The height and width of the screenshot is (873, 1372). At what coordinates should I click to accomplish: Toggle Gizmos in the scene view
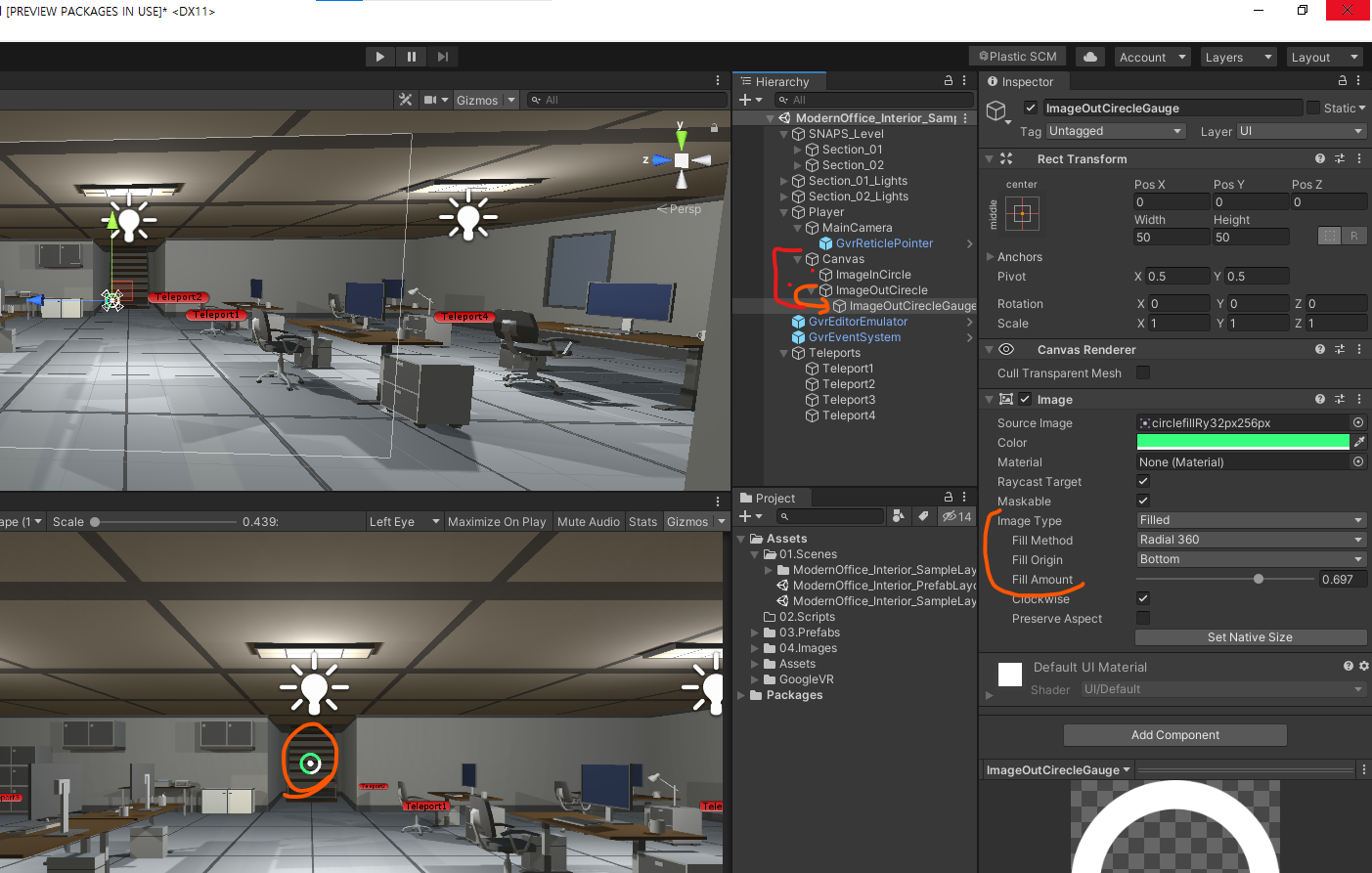pyautogui.click(x=477, y=100)
